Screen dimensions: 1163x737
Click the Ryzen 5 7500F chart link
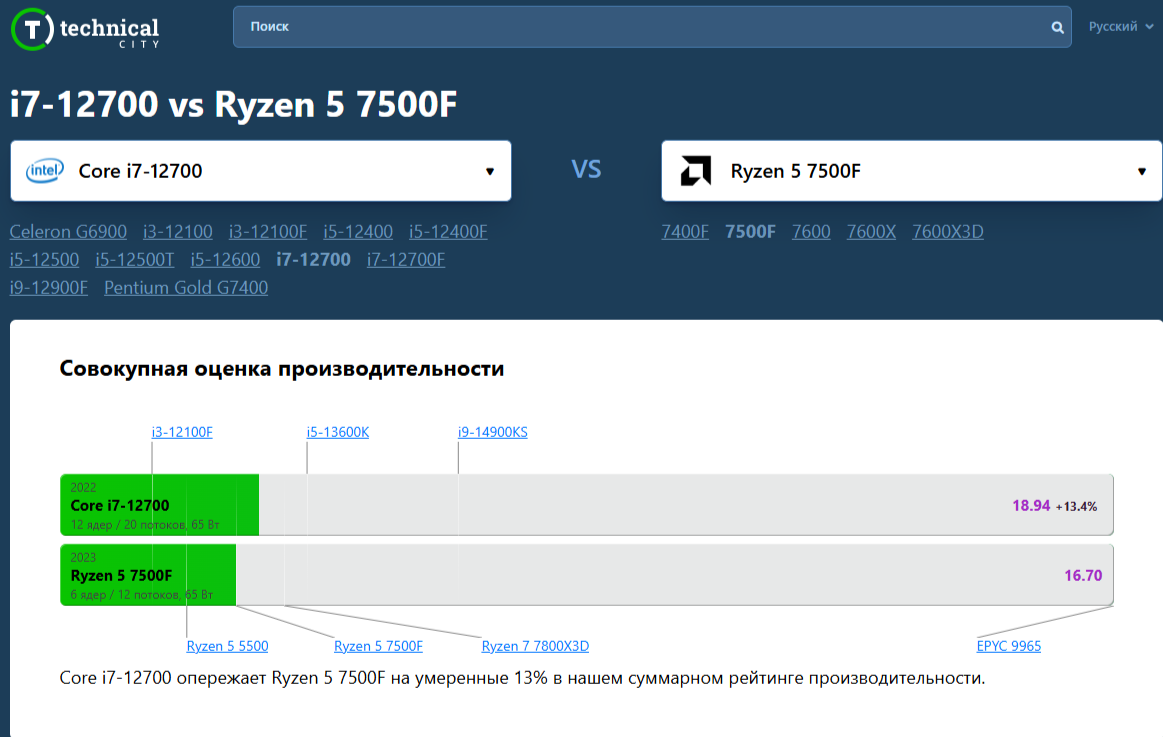[378, 646]
